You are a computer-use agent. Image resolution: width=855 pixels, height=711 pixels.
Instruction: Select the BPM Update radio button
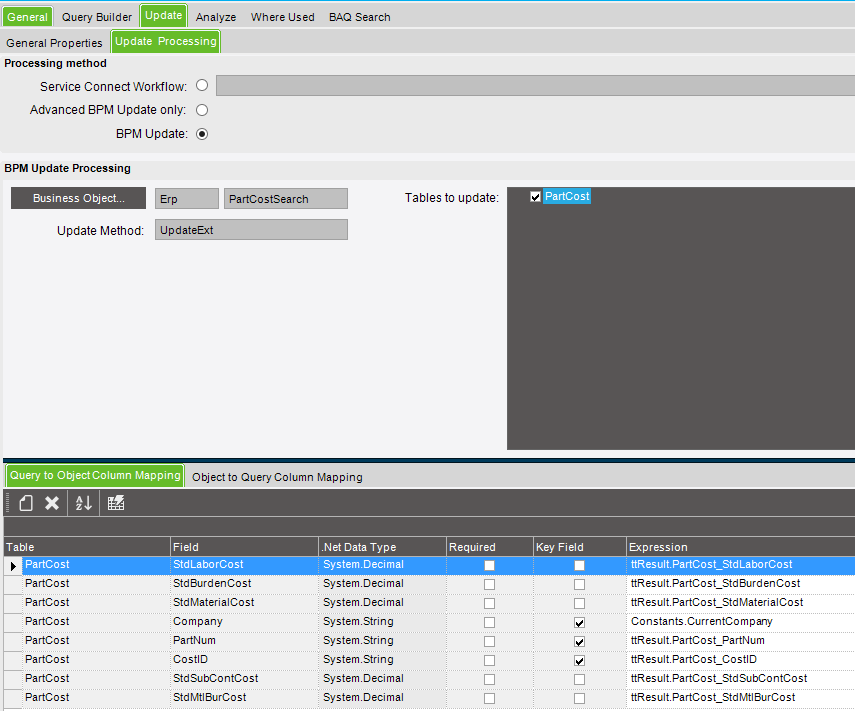pyautogui.click(x=202, y=134)
